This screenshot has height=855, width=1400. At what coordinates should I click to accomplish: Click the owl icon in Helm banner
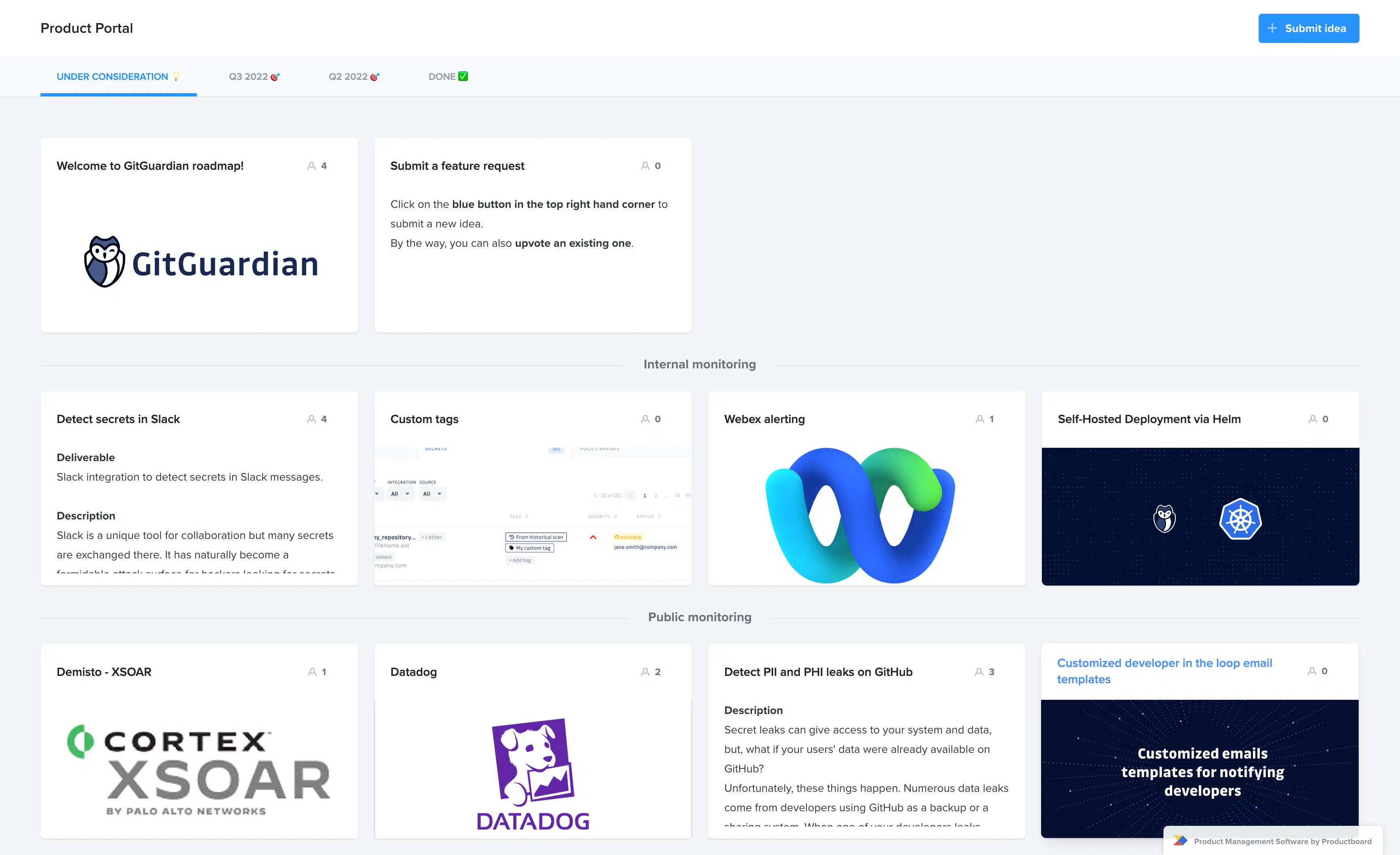(1164, 518)
